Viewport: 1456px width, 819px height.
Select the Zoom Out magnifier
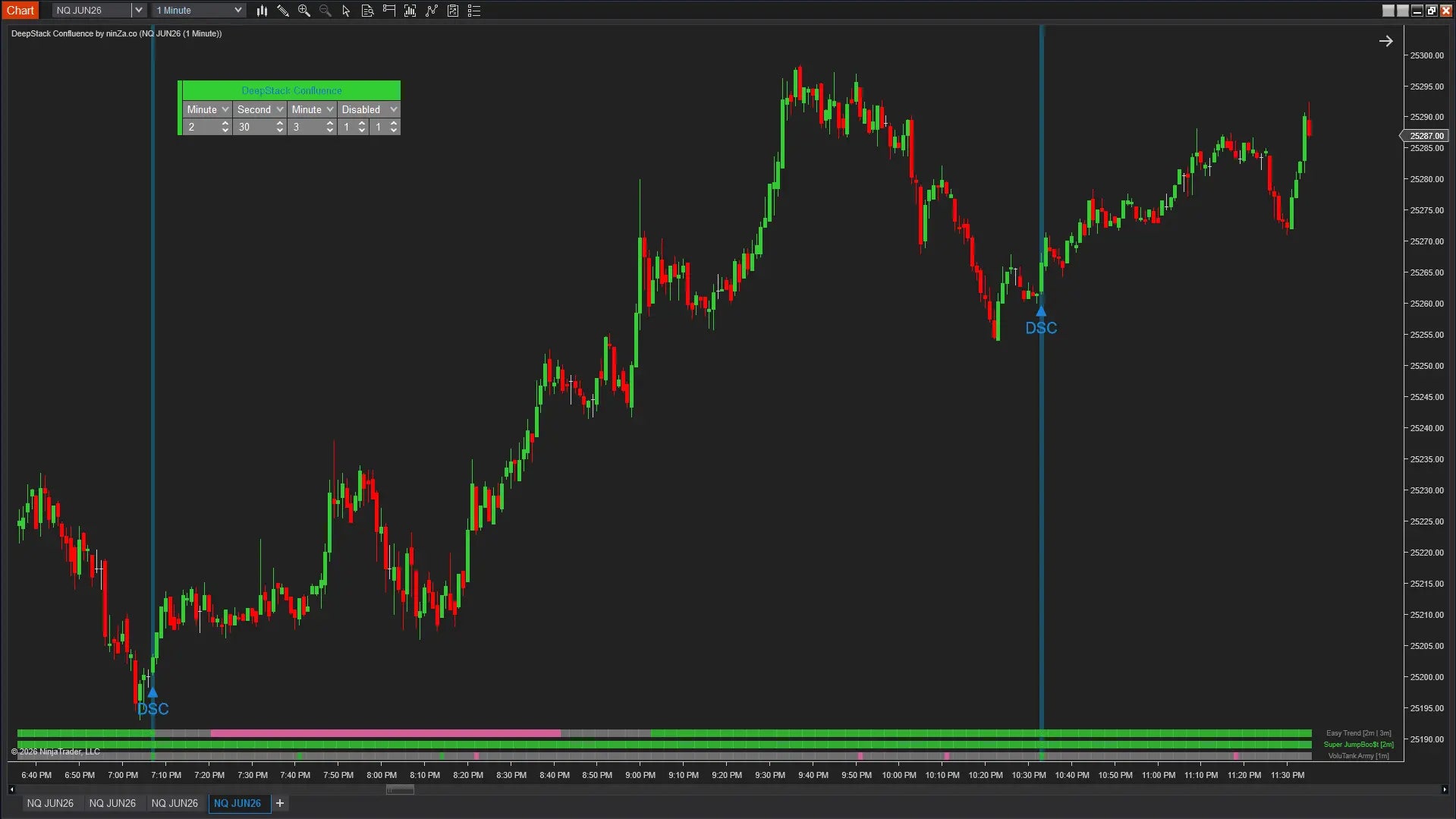click(x=325, y=11)
